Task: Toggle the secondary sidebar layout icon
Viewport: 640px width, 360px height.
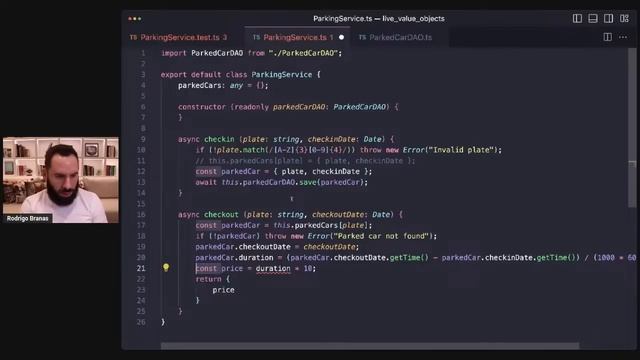Action: (608, 18)
